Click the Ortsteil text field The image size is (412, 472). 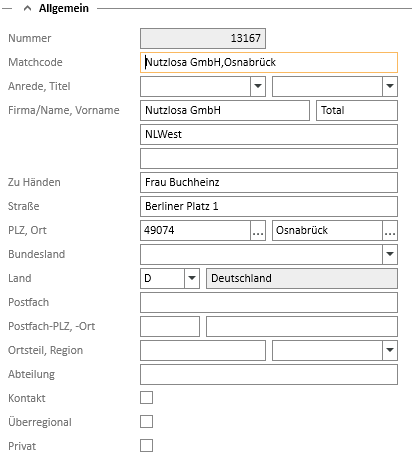coord(203,350)
